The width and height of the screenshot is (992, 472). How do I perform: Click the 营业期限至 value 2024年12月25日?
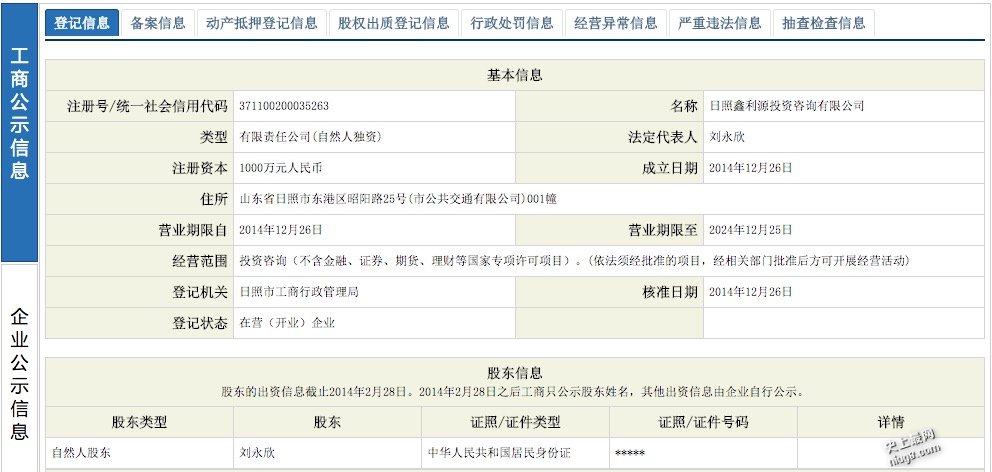click(x=750, y=230)
